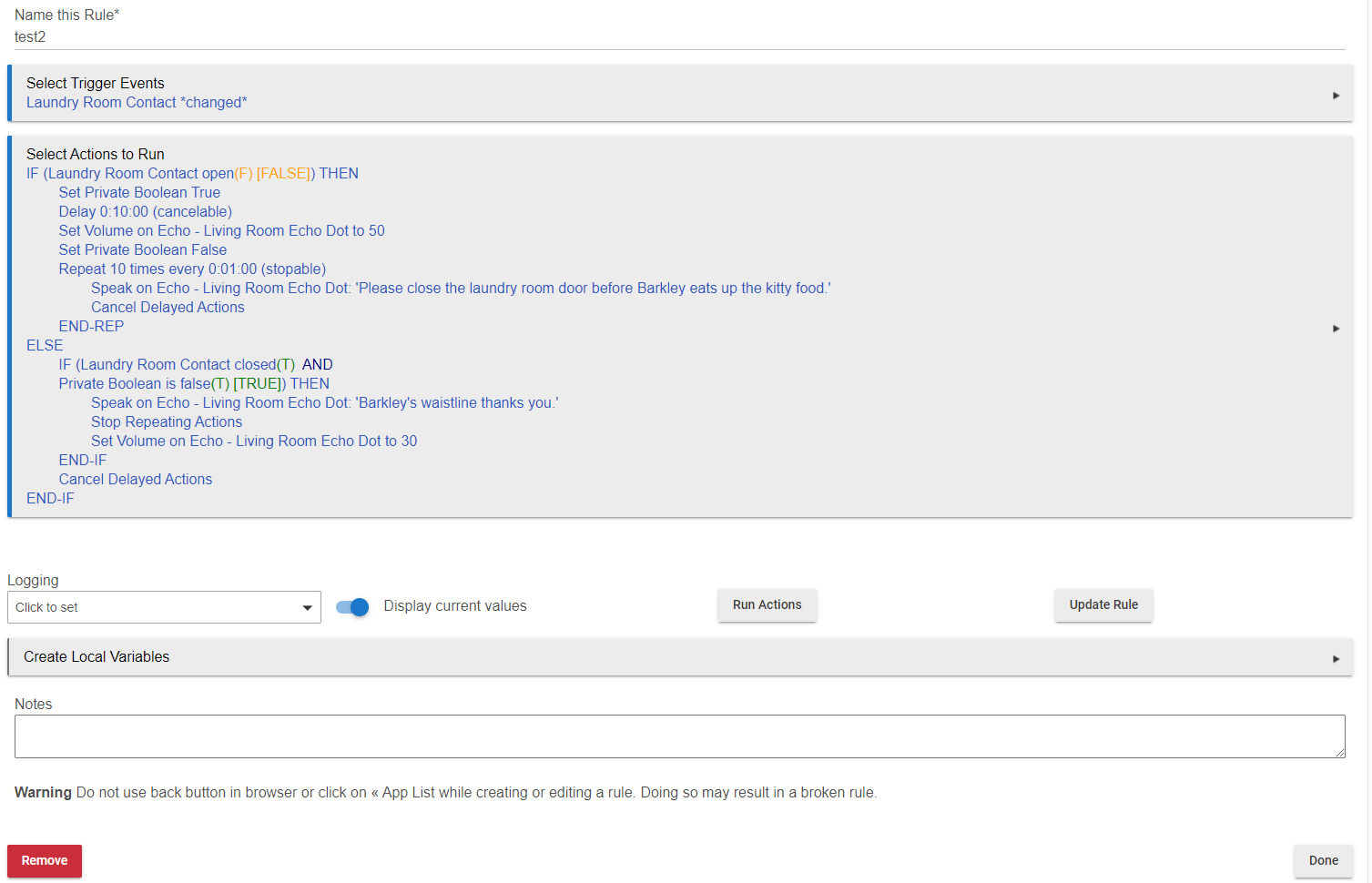The image size is (1372, 883).
Task: Toggle the Display current values switch
Action: pyautogui.click(x=352, y=607)
